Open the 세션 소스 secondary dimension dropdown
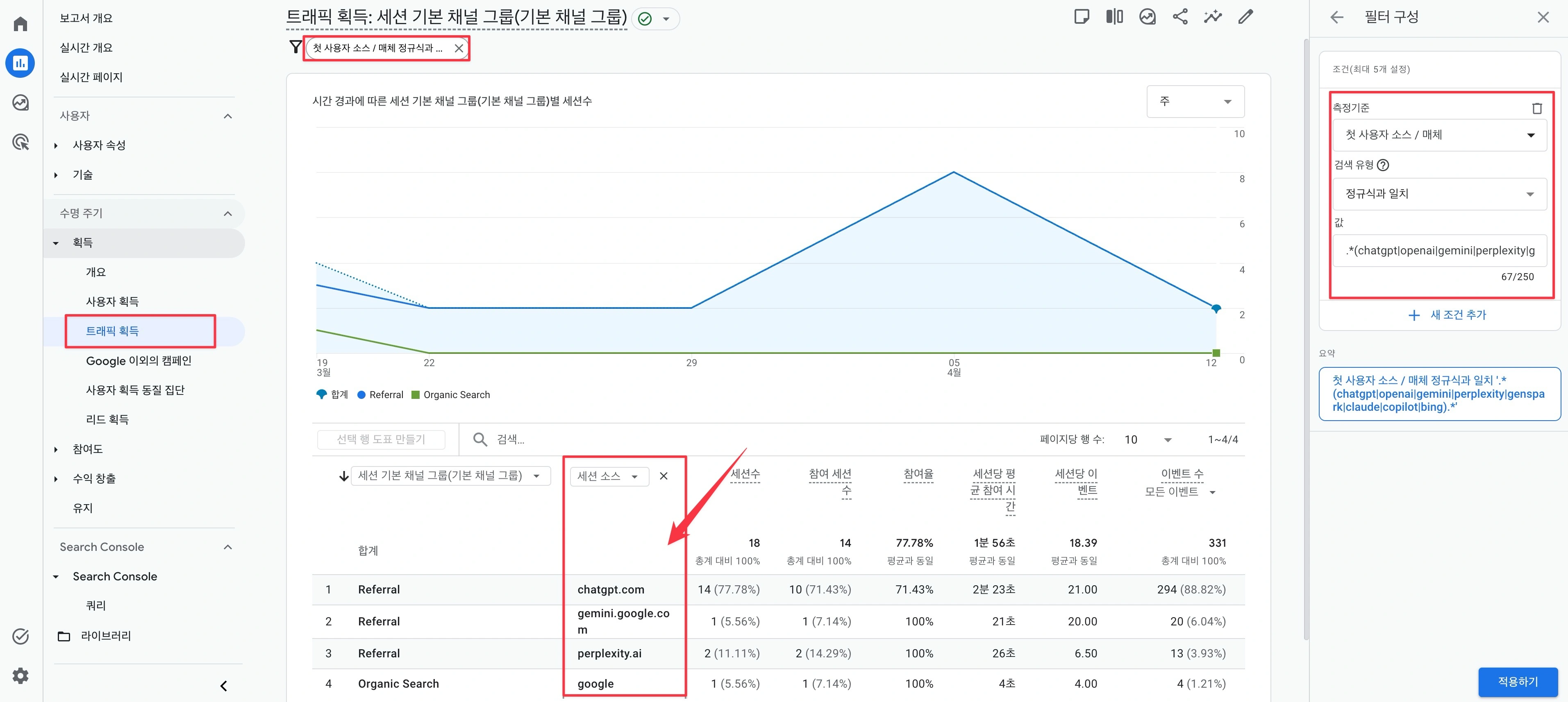Viewport: 1568px width, 702px height. point(608,476)
